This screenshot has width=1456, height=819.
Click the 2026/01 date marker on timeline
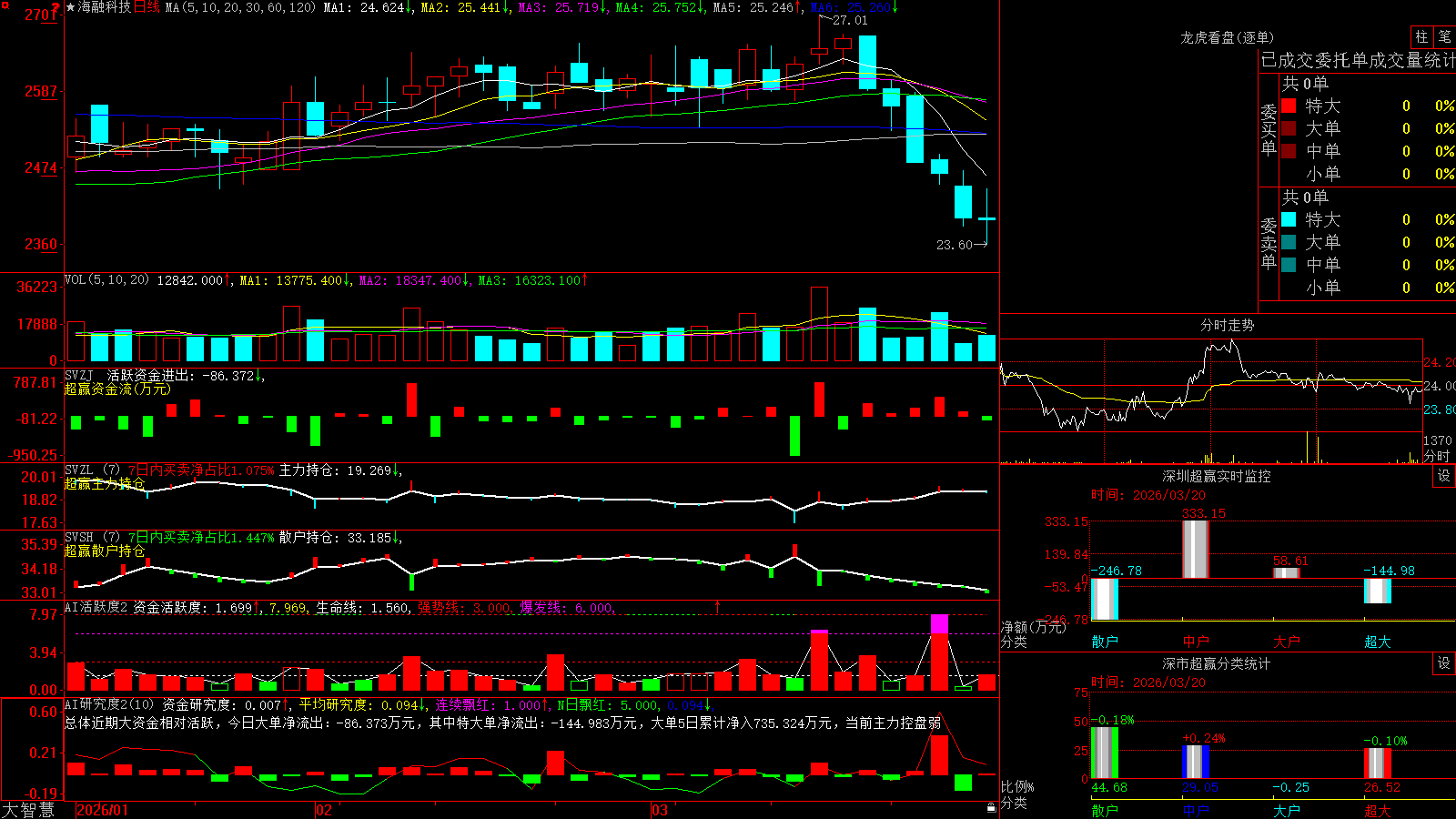102,810
